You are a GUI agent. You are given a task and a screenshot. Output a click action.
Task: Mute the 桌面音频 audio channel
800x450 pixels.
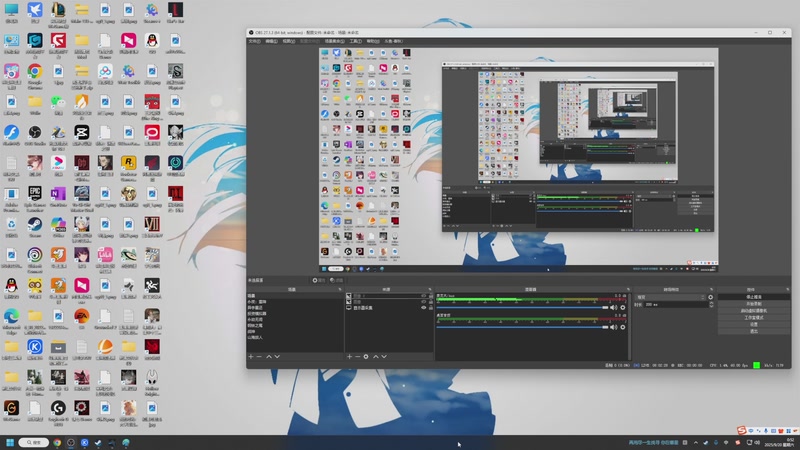613,327
